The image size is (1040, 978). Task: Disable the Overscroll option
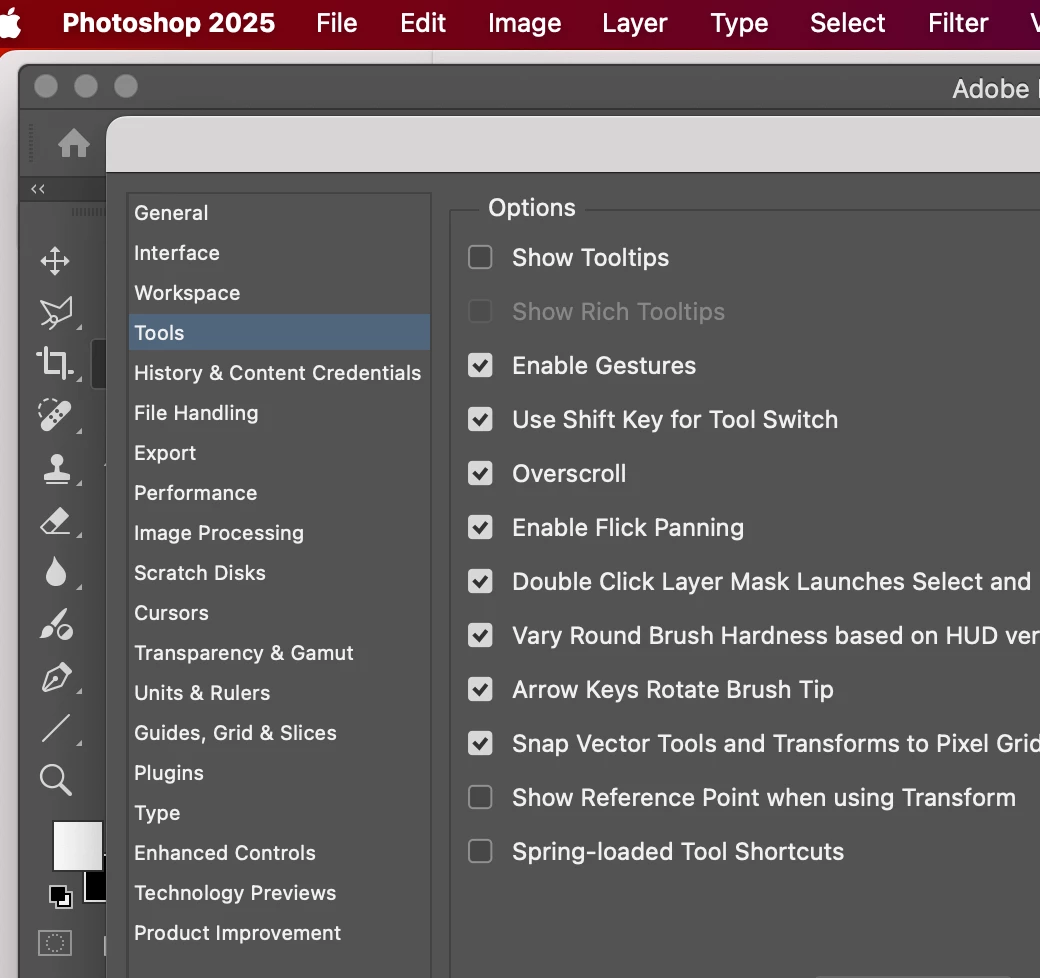point(480,473)
